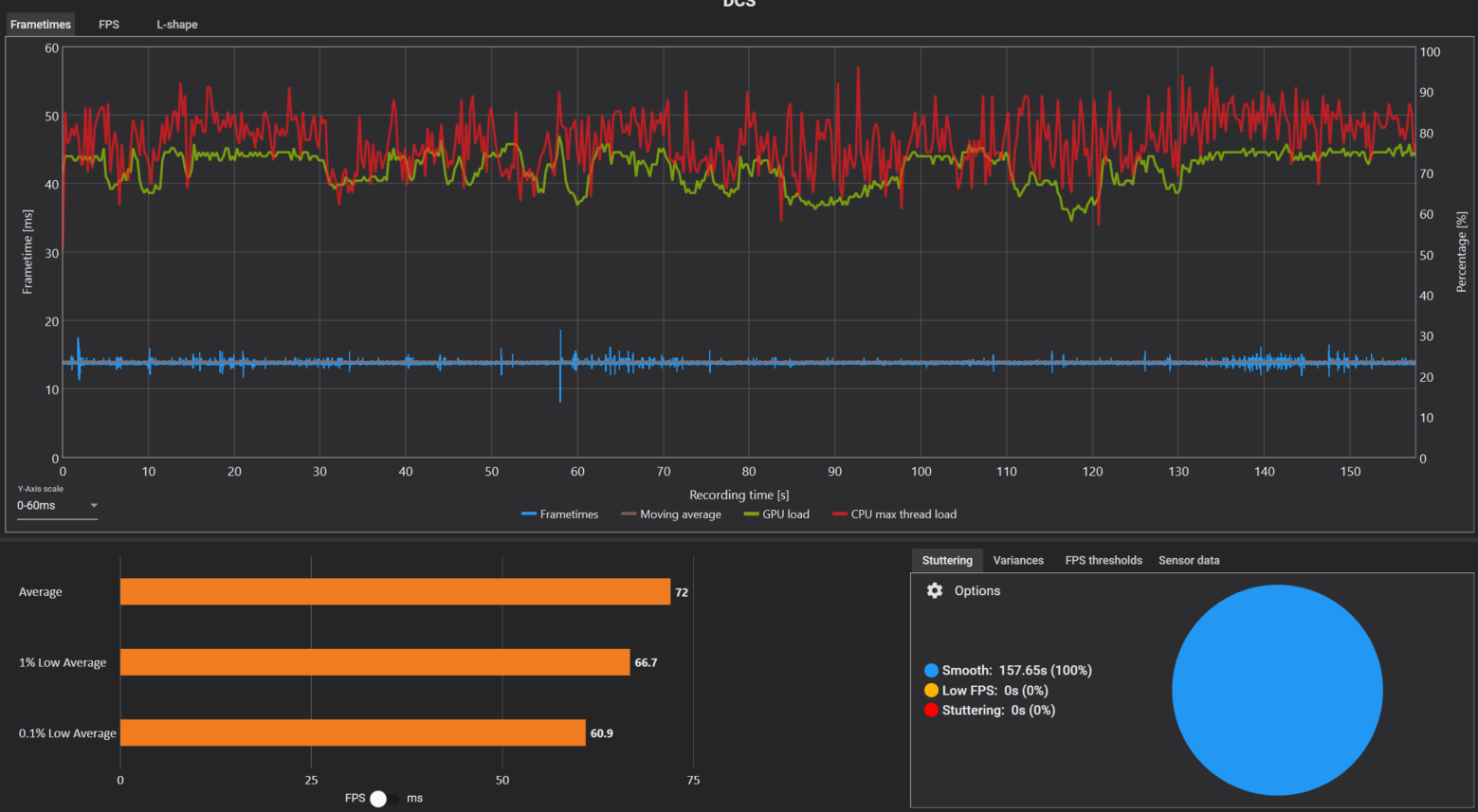This screenshot has width=1478, height=812.
Task: Open the Sensor data tab
Action: pos(1189,561)
